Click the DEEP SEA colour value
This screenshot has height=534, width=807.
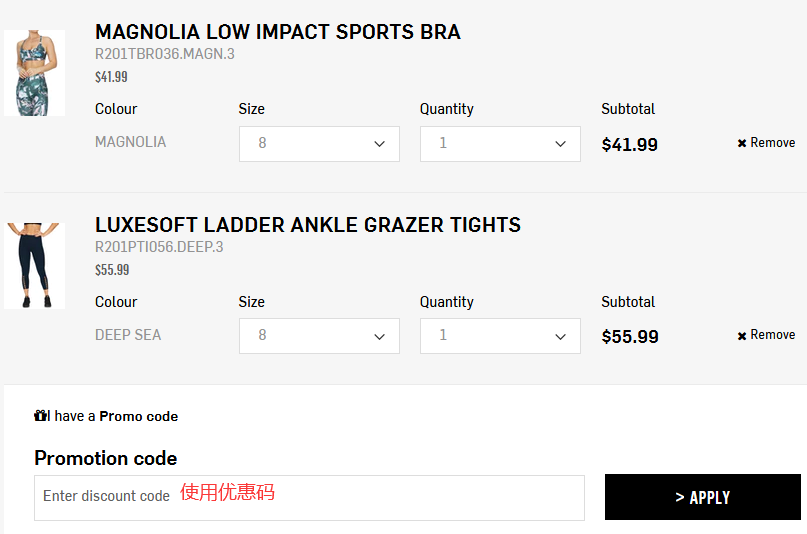128,335
